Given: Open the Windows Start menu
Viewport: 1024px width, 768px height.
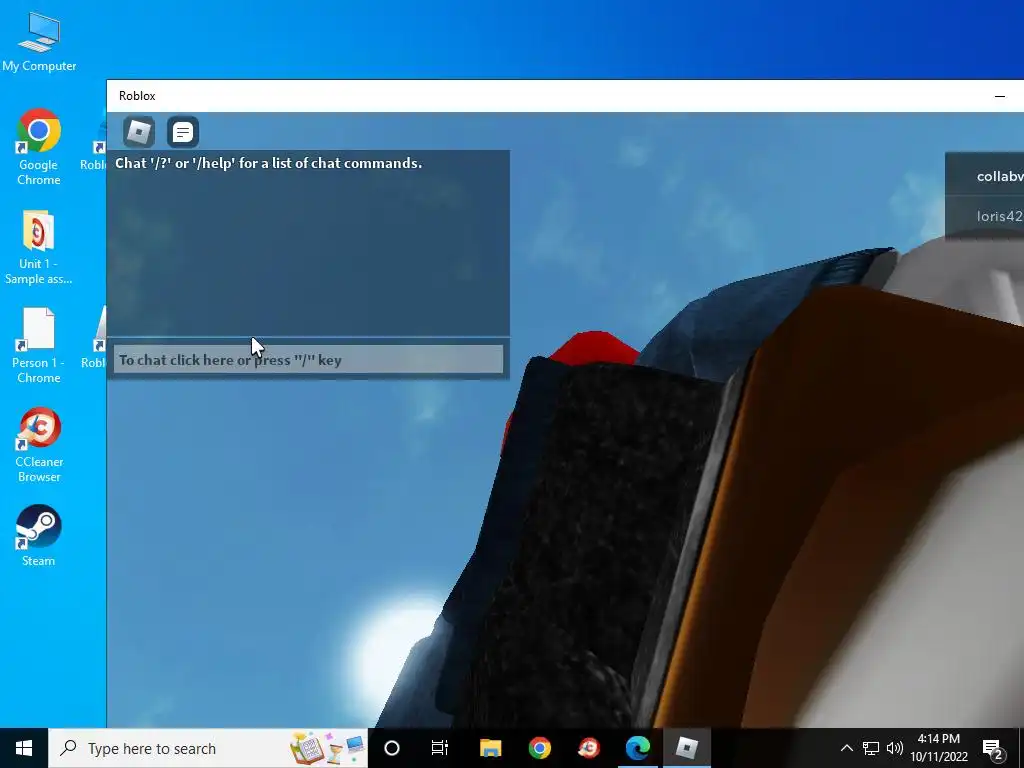Looking at the screenshot, I should [24, 748].
